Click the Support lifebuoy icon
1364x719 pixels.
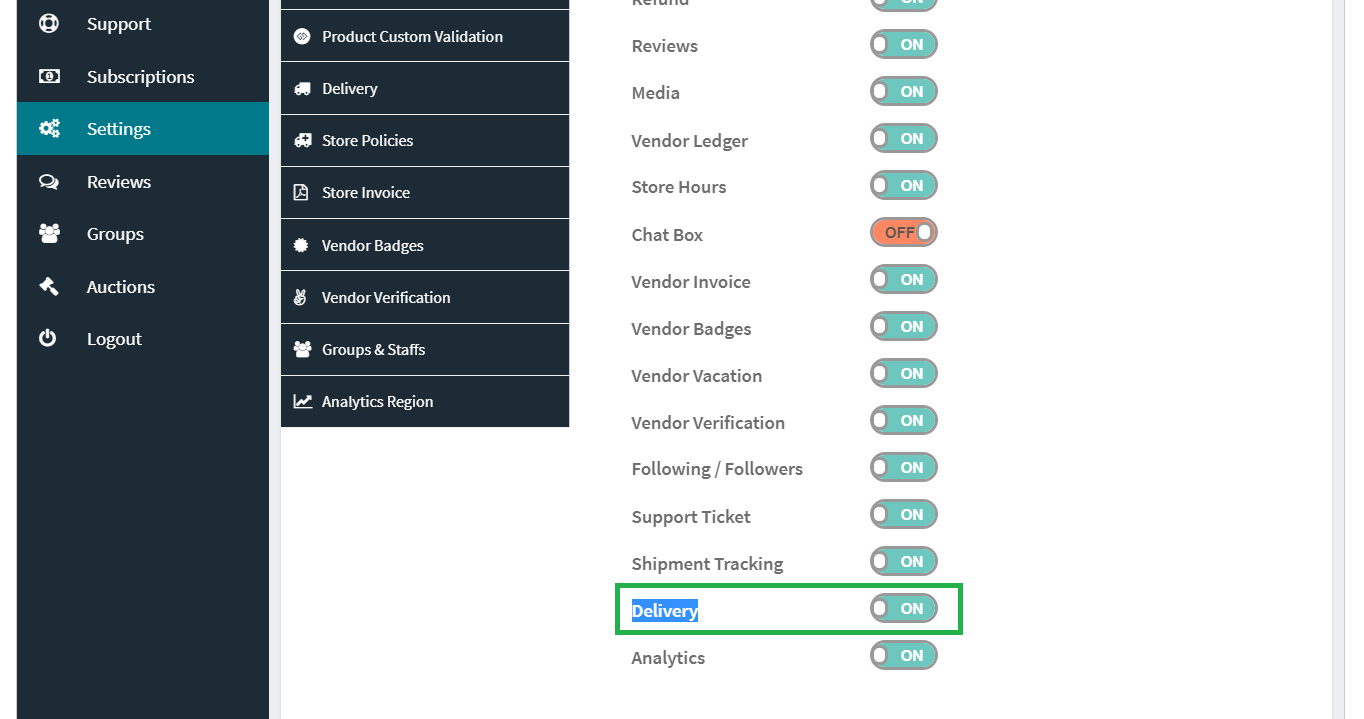point(48,23)
